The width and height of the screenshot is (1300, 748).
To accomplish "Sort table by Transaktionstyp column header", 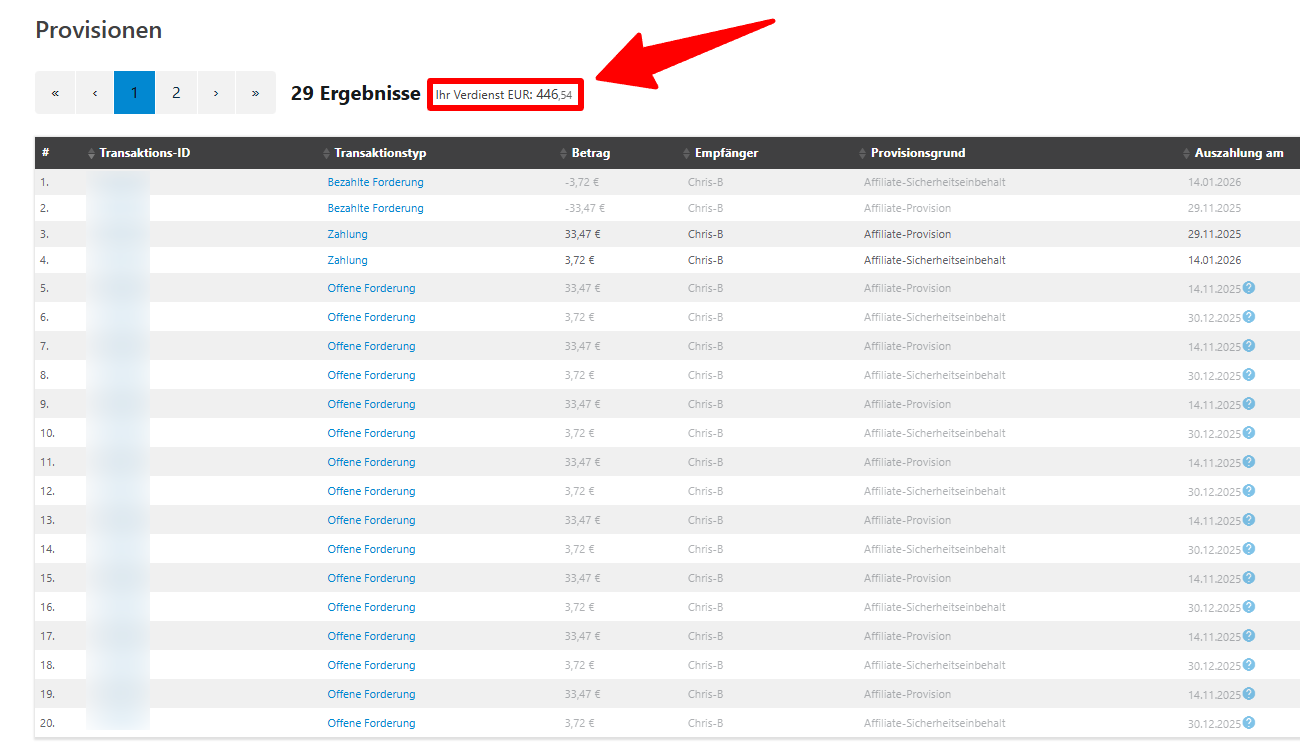I will [x=380, y=153].
